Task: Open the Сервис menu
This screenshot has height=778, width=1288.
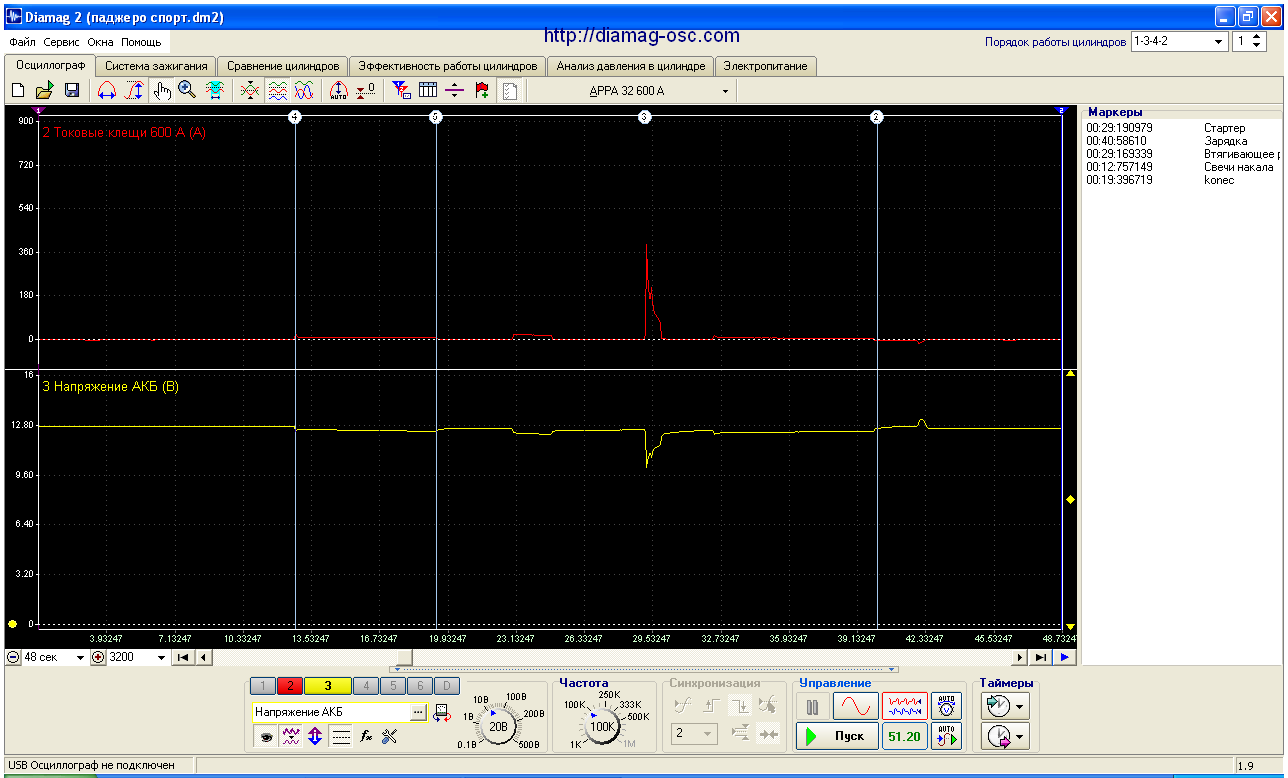Action: click(62, 43)
